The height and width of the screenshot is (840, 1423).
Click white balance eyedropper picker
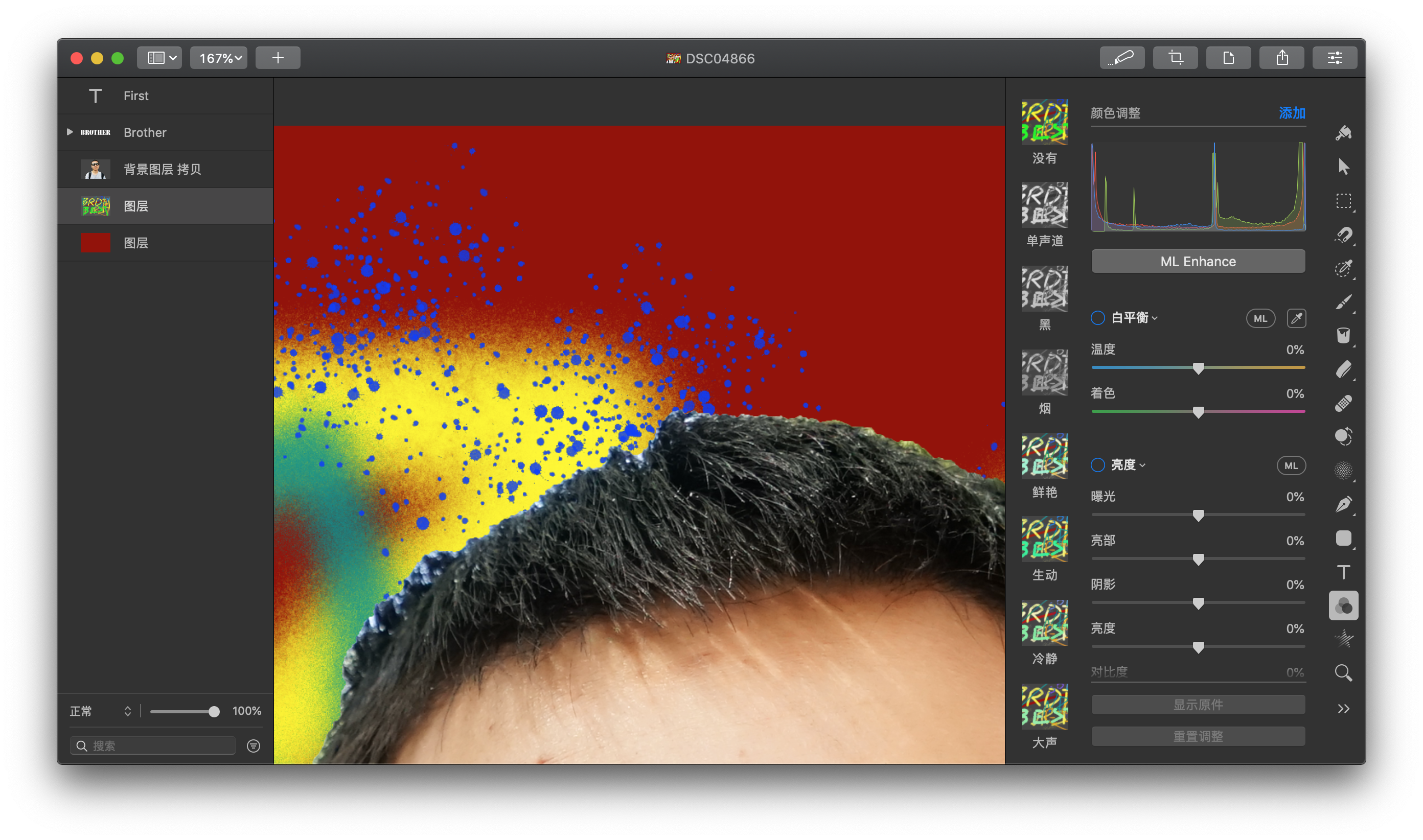(x=1296, y=319)
